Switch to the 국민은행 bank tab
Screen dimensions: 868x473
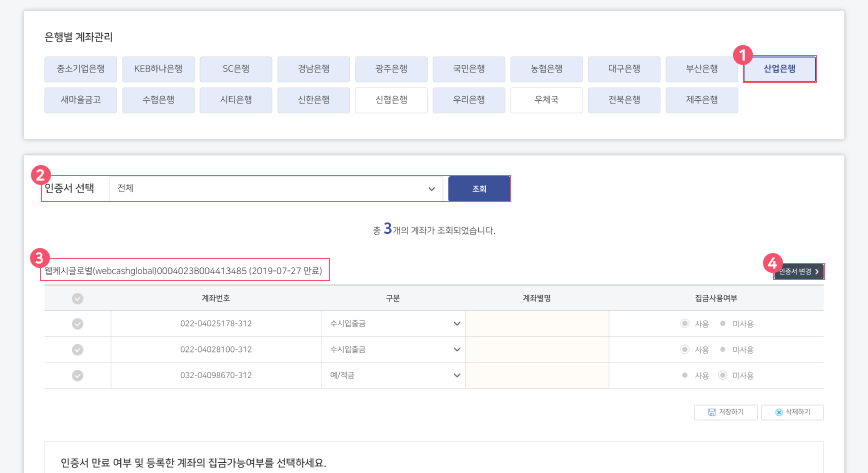pyautogui.click(x=468, y=69)
